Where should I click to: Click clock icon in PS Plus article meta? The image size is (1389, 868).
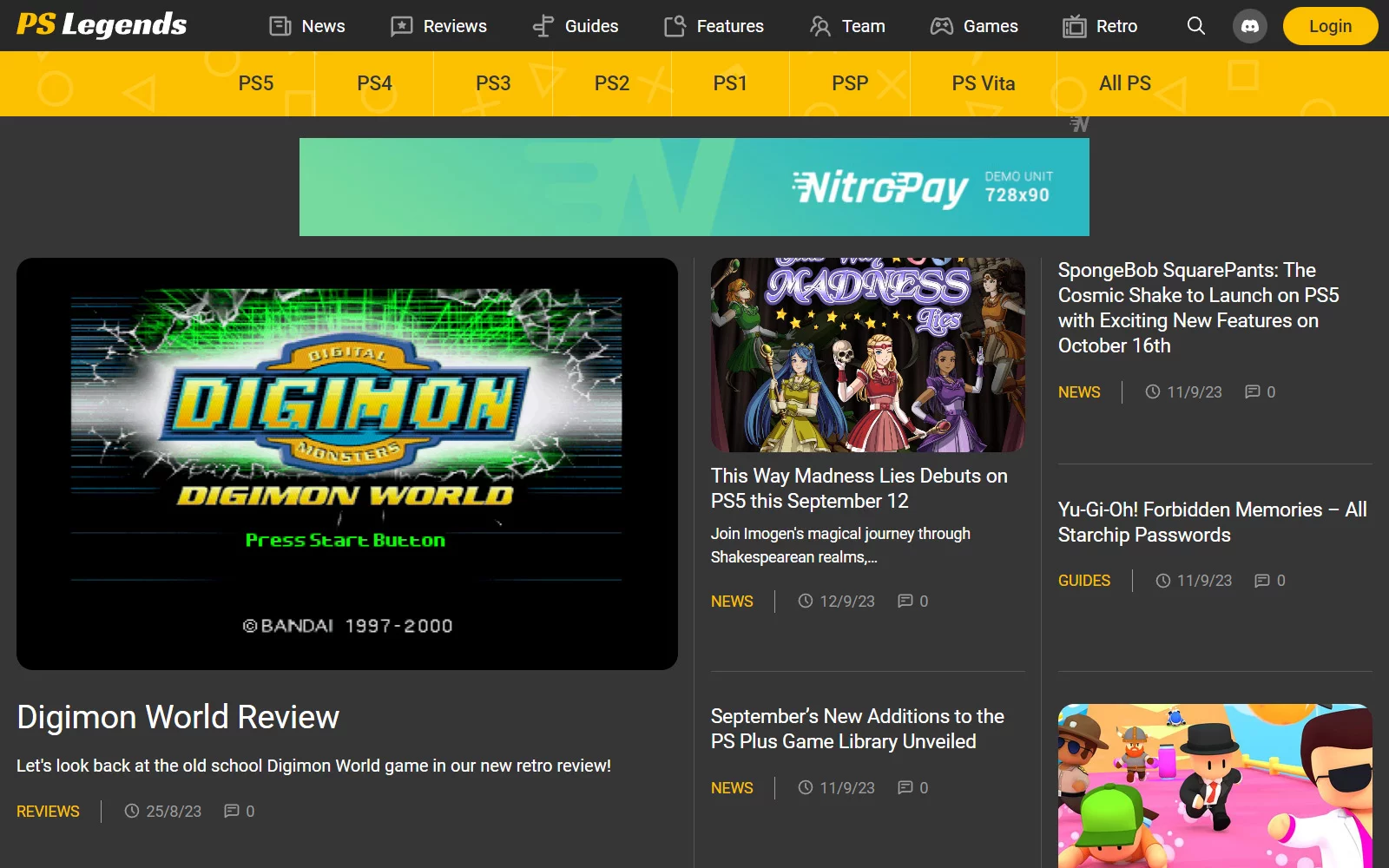806,787
